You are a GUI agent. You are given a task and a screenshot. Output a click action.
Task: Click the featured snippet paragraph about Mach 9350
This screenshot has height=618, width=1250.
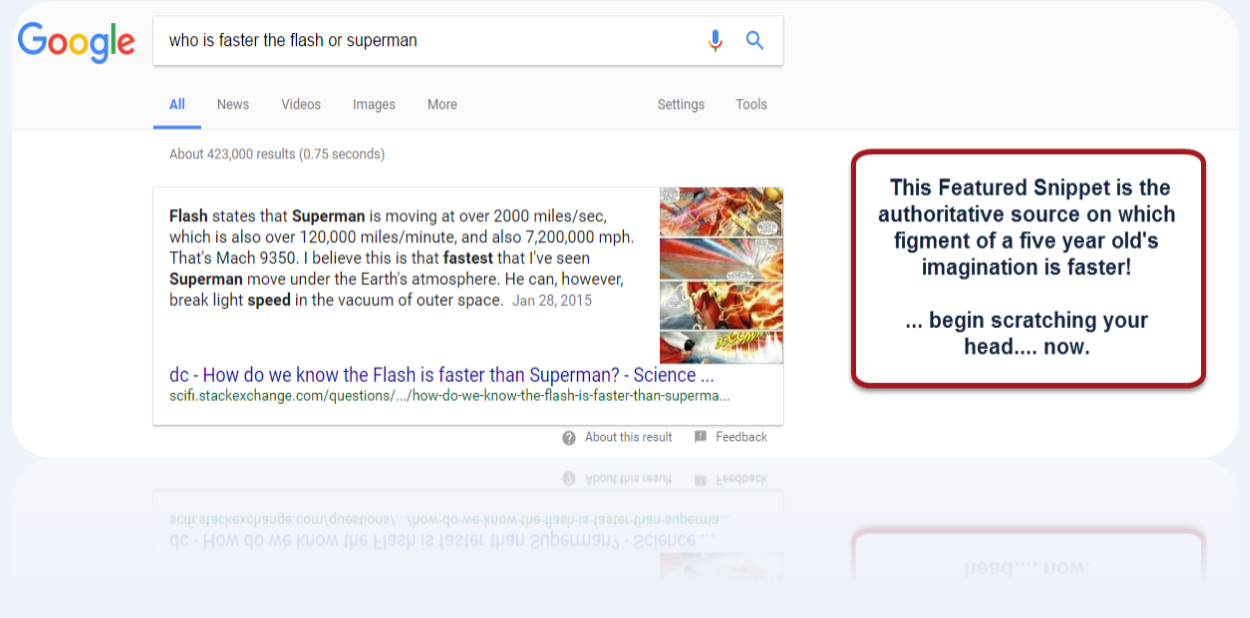[401, 258]
